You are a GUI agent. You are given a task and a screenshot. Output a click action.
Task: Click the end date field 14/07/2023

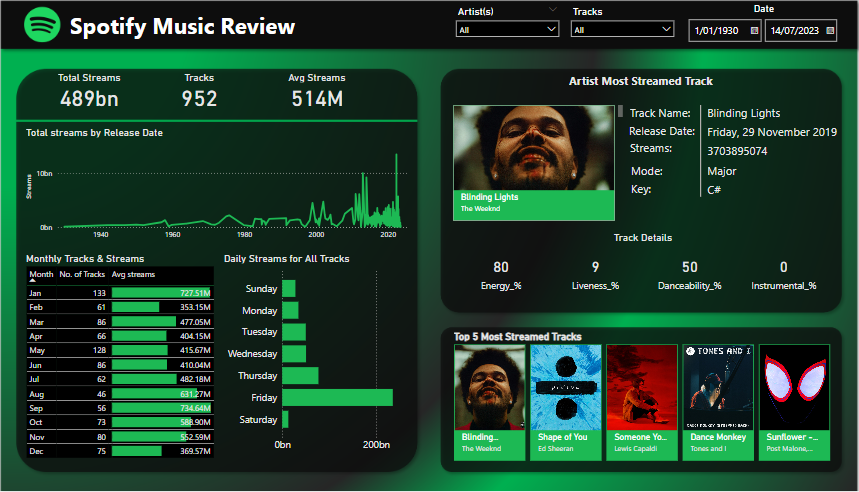click(800, 31)
